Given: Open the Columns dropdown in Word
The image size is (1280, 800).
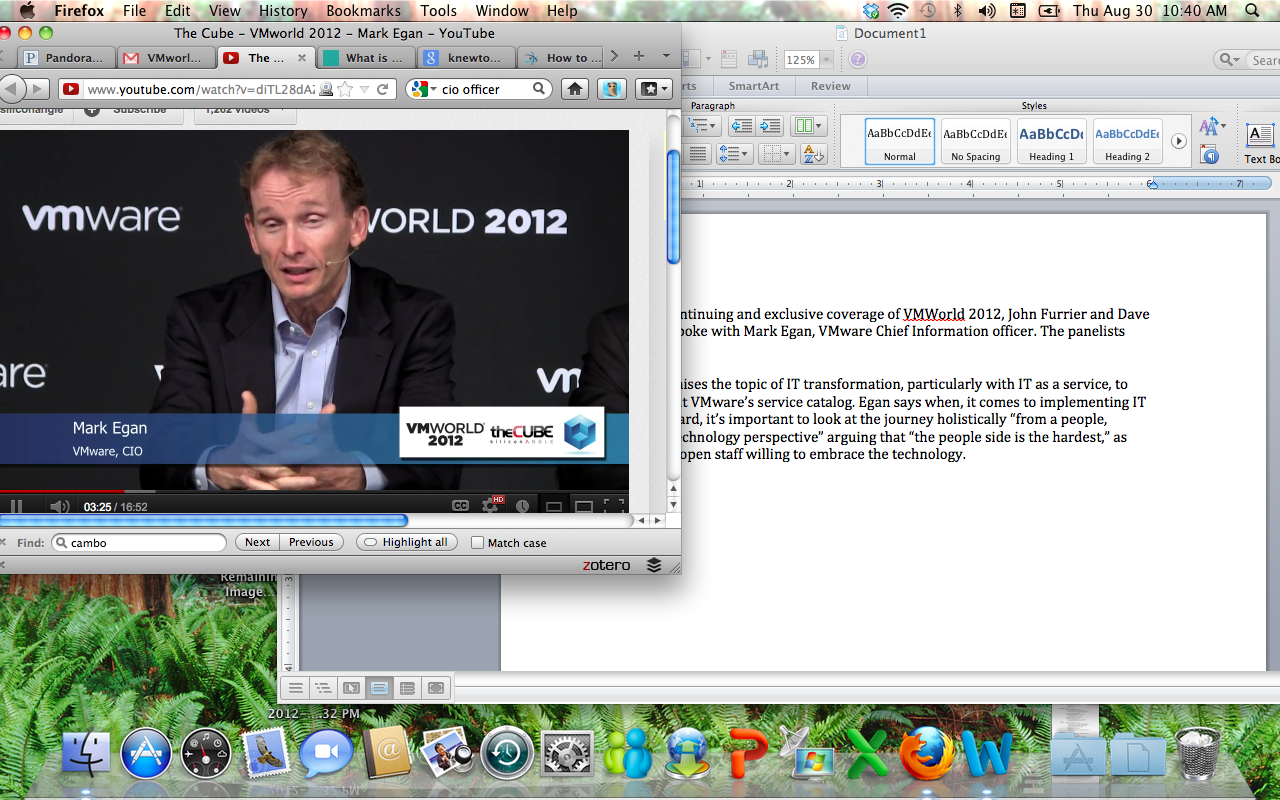Looking at the screenshot, I should (808, 126).
